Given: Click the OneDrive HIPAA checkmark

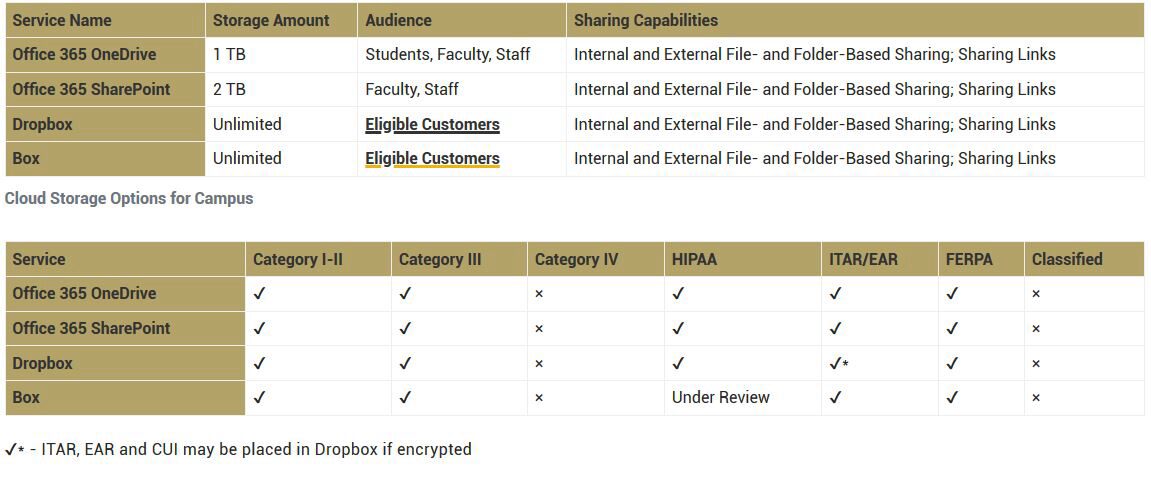Looking at the screenshot, I should click(678, 294).
